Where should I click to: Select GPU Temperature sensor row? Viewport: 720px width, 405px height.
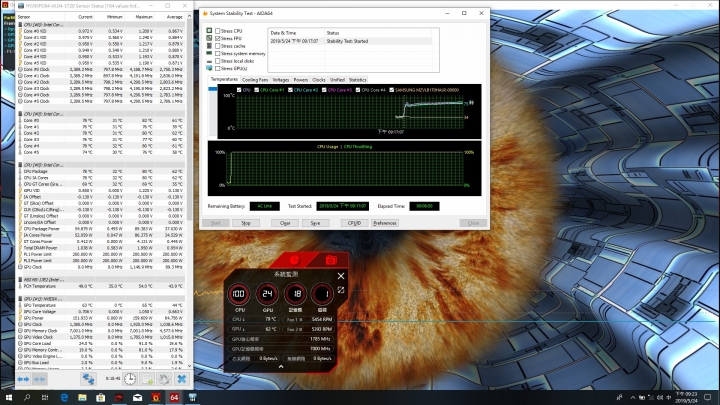101,305
